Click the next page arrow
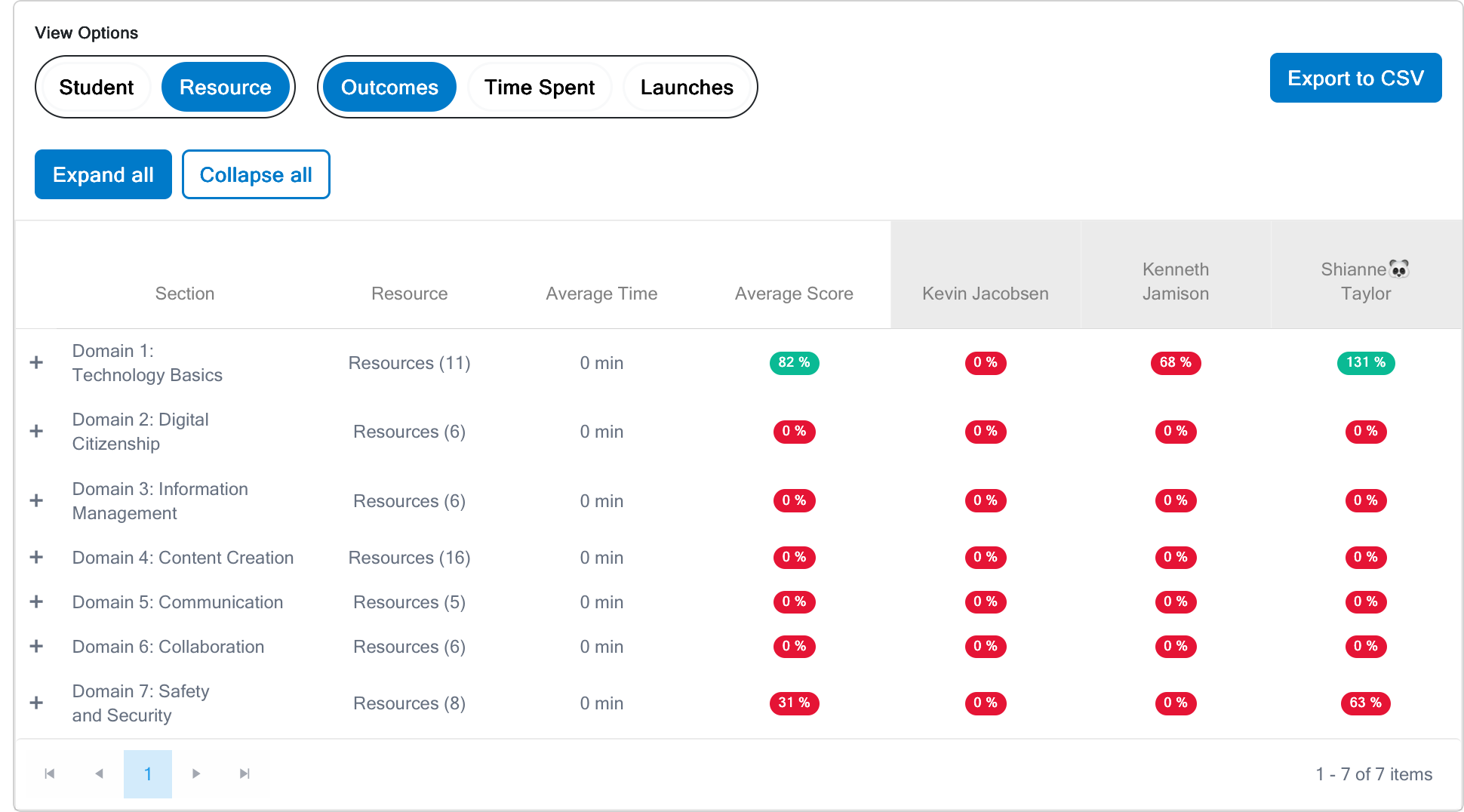 coord(196,774)
